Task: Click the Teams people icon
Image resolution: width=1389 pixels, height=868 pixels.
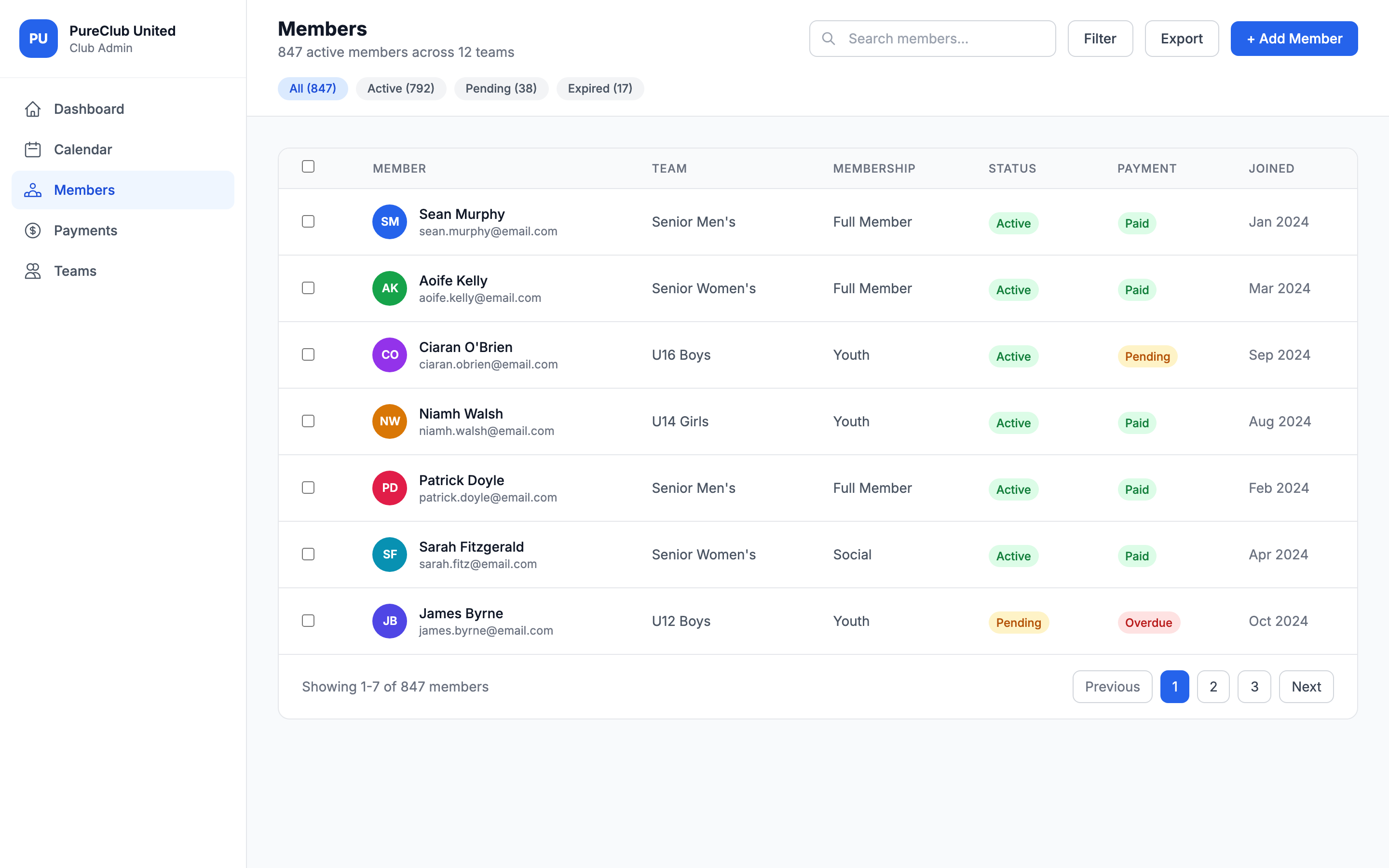Action: (x=33, y=271)
